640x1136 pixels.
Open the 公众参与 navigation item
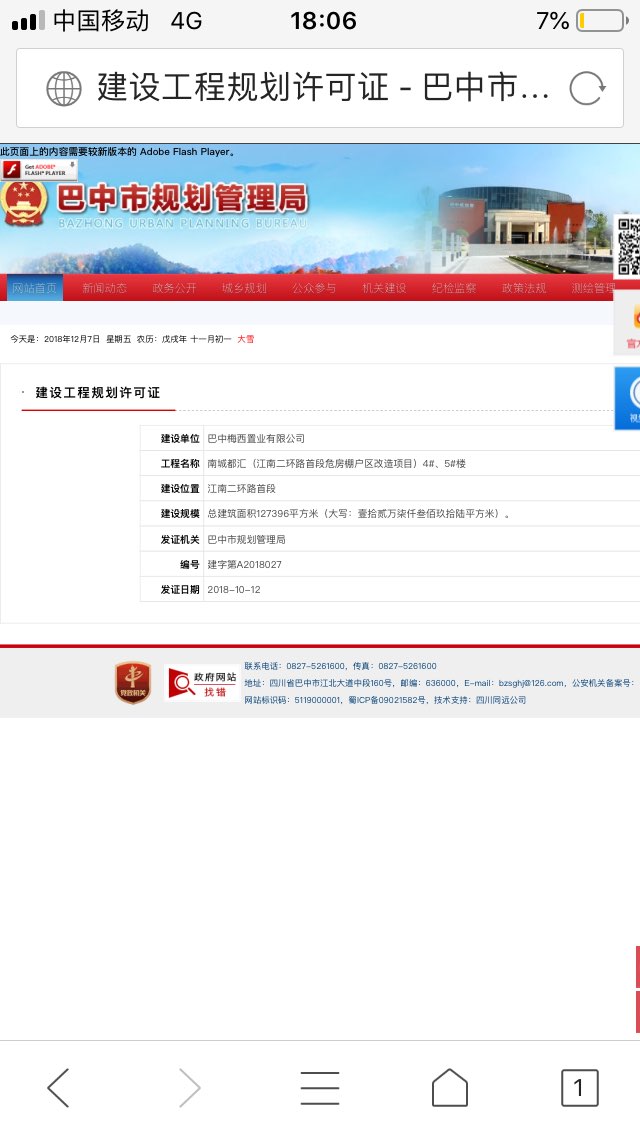tap(314, 288)
